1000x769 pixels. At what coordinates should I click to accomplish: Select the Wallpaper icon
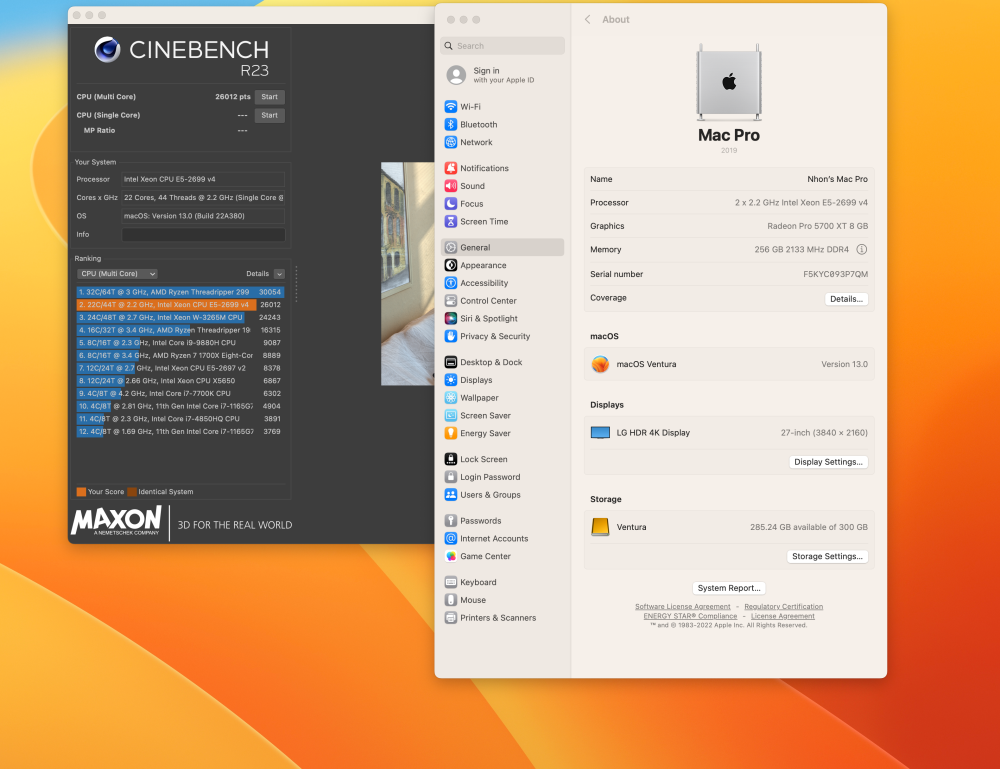point(450,398)
